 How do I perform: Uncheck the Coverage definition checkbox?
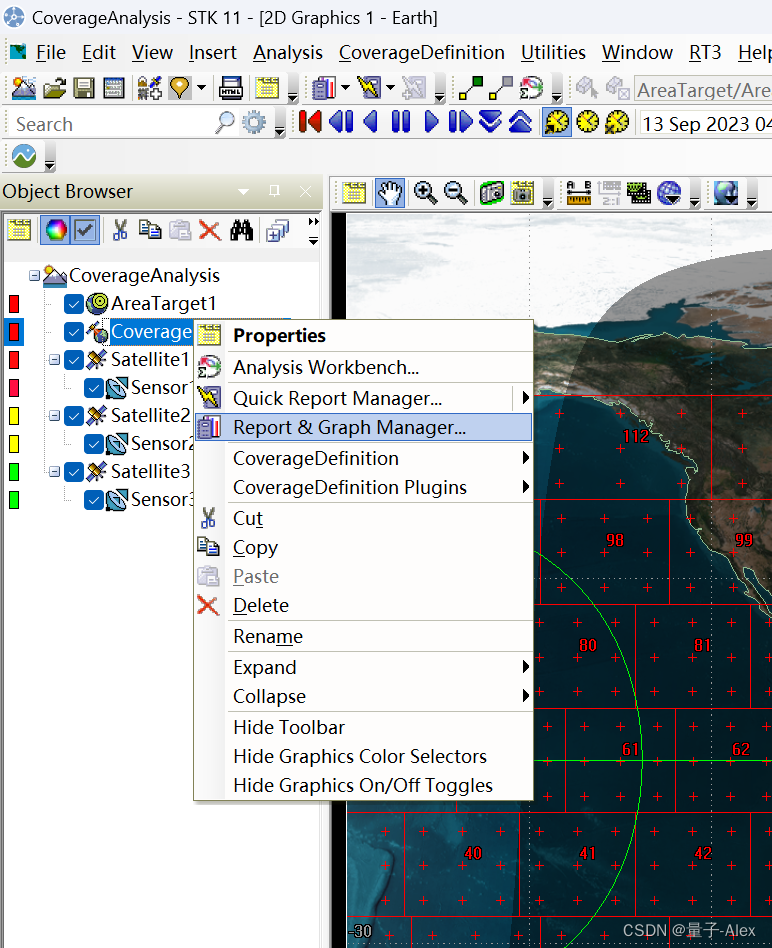pos(74,332)
